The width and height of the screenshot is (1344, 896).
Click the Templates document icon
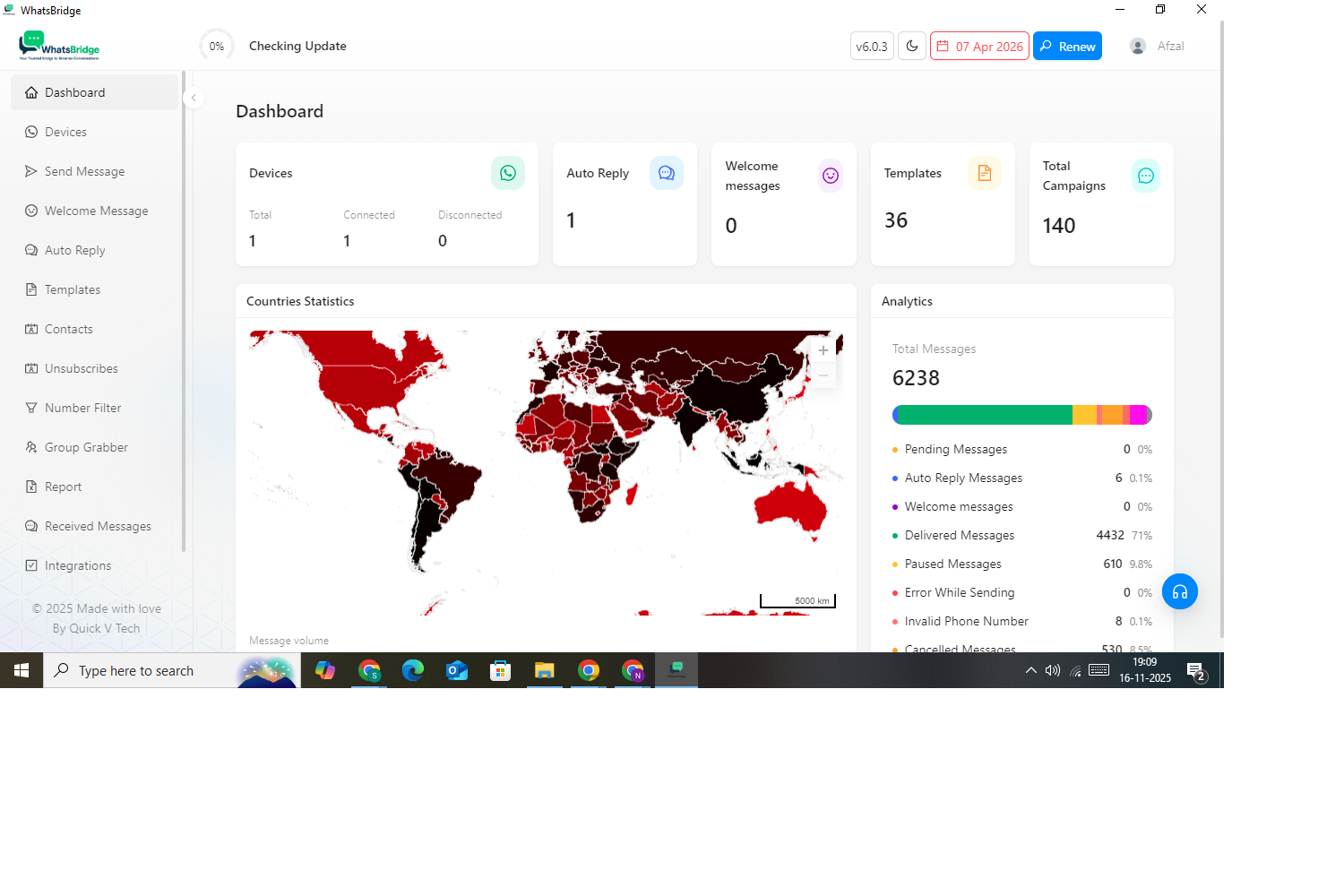(x=984, y=173)
